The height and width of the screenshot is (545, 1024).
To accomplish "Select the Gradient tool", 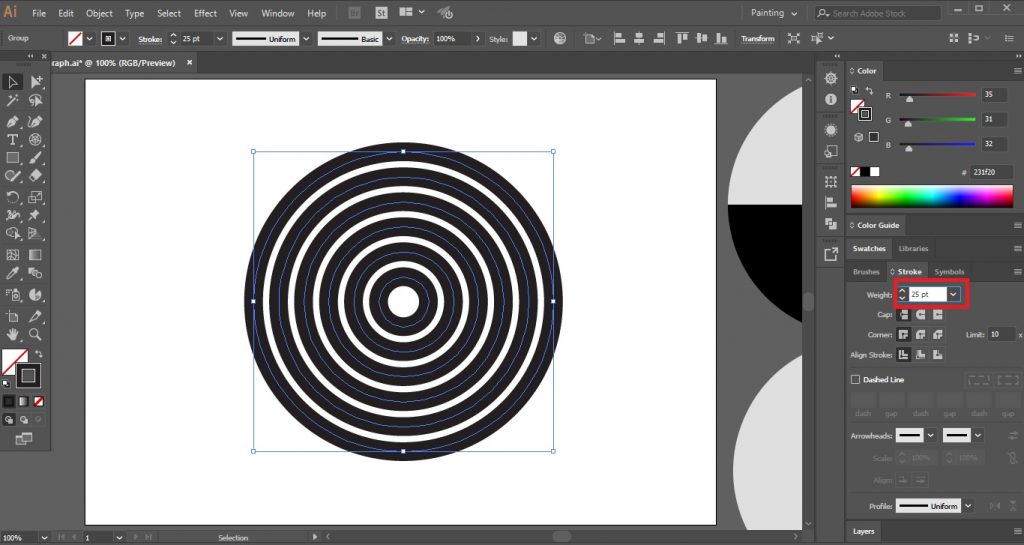I will (x=36, y=255).
